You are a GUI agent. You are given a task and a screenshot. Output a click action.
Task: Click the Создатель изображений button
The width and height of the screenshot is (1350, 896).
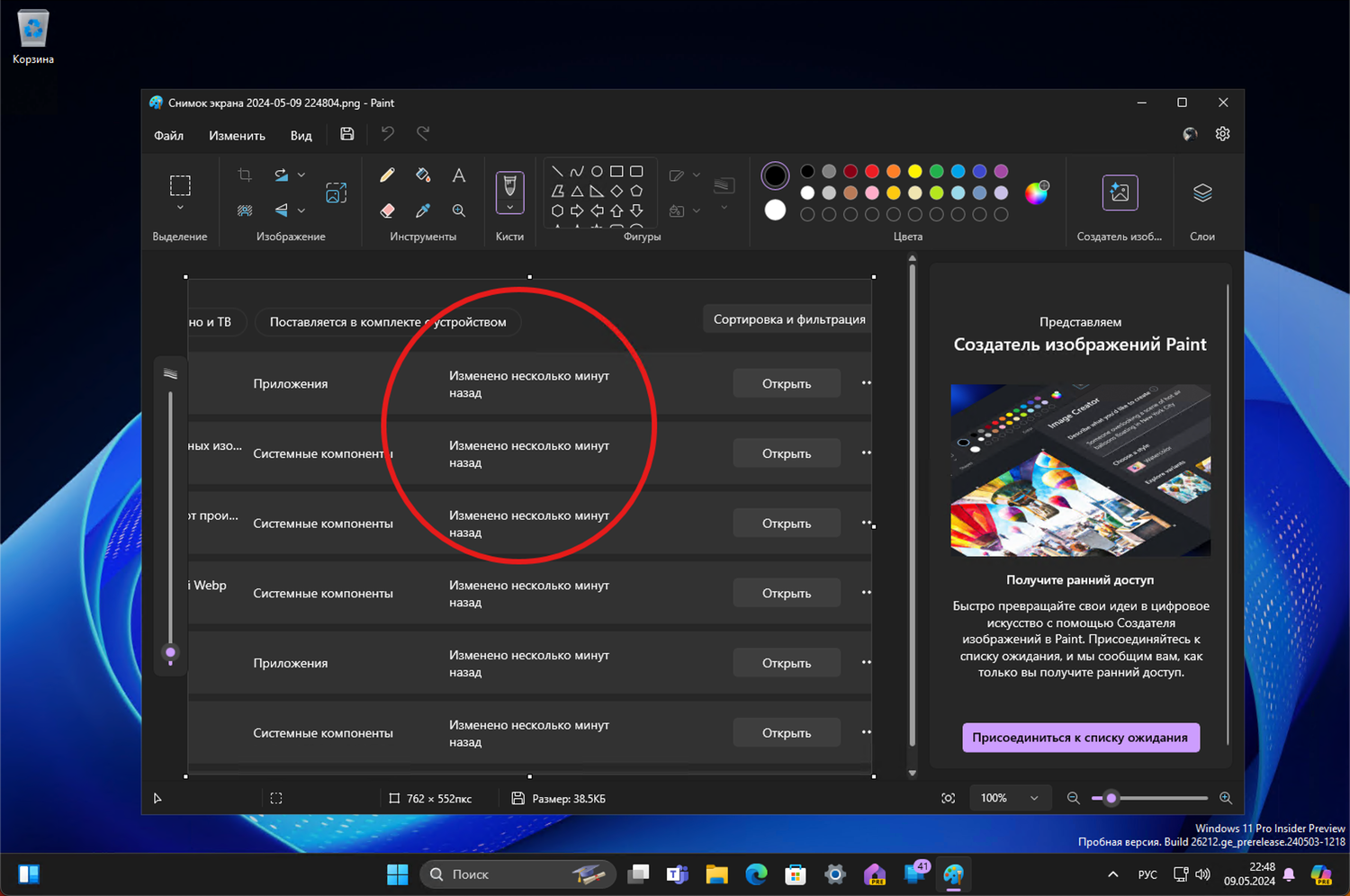pos(1120,193)
